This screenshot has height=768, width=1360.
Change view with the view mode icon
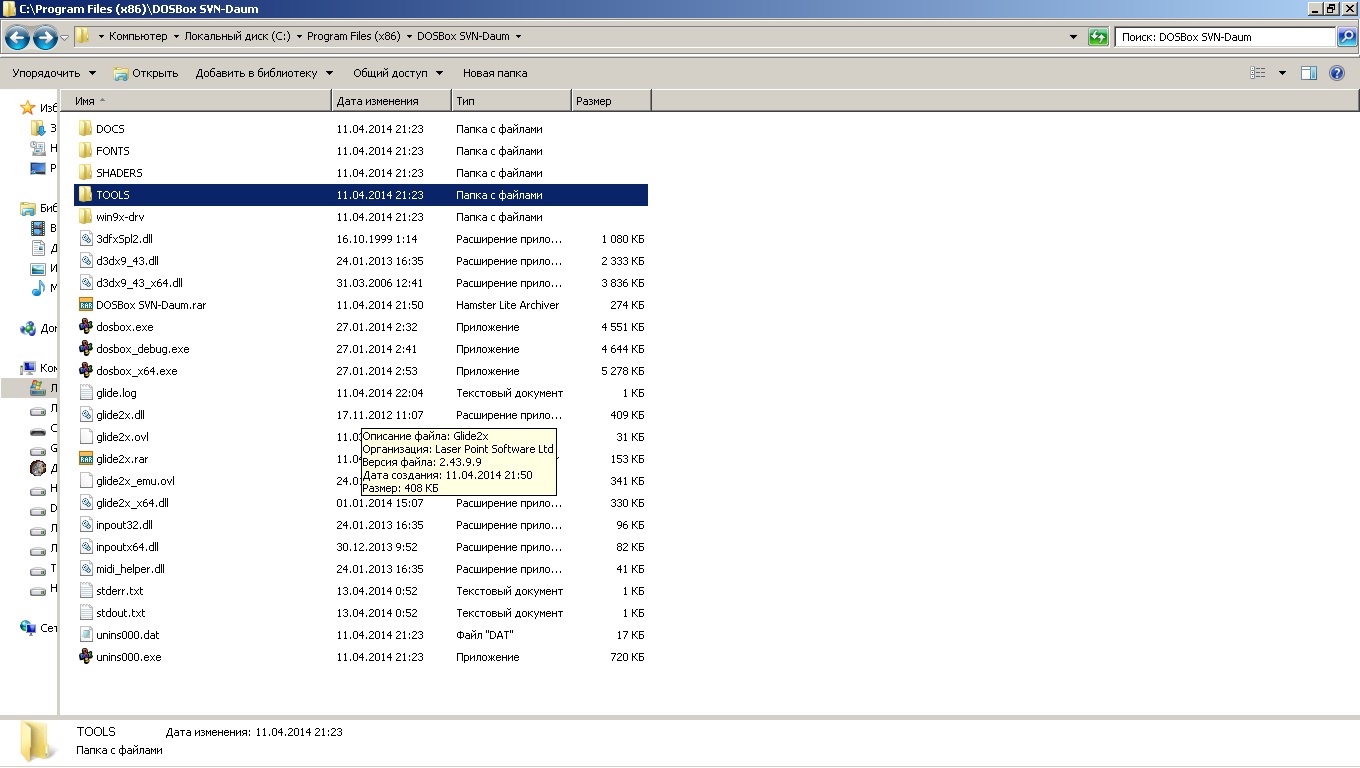1258,73
